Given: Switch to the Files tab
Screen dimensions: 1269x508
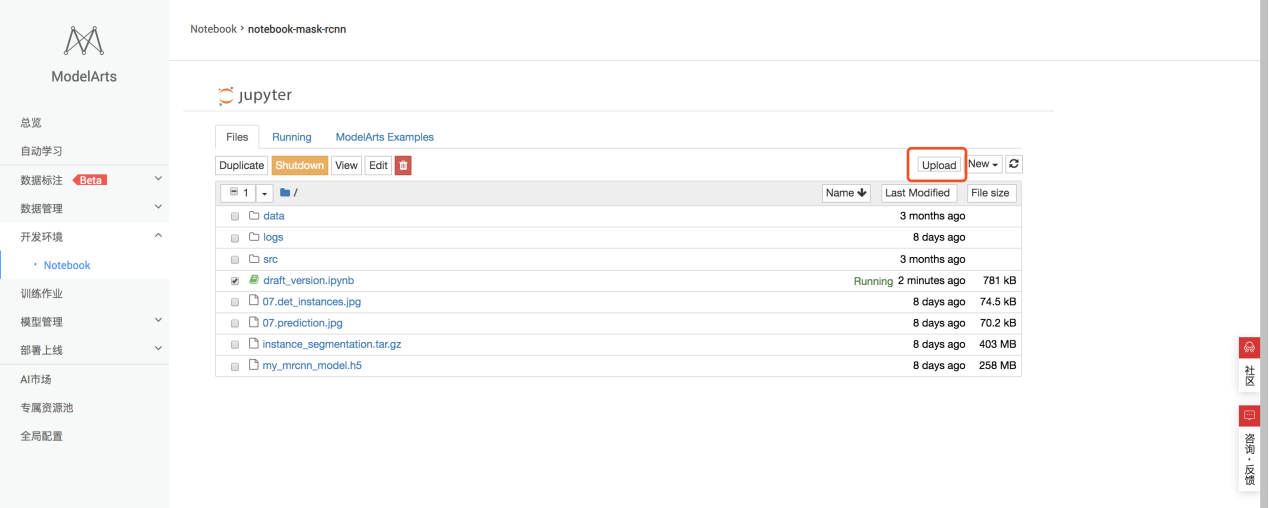Looking at the screenshot, I should (237, 137).
